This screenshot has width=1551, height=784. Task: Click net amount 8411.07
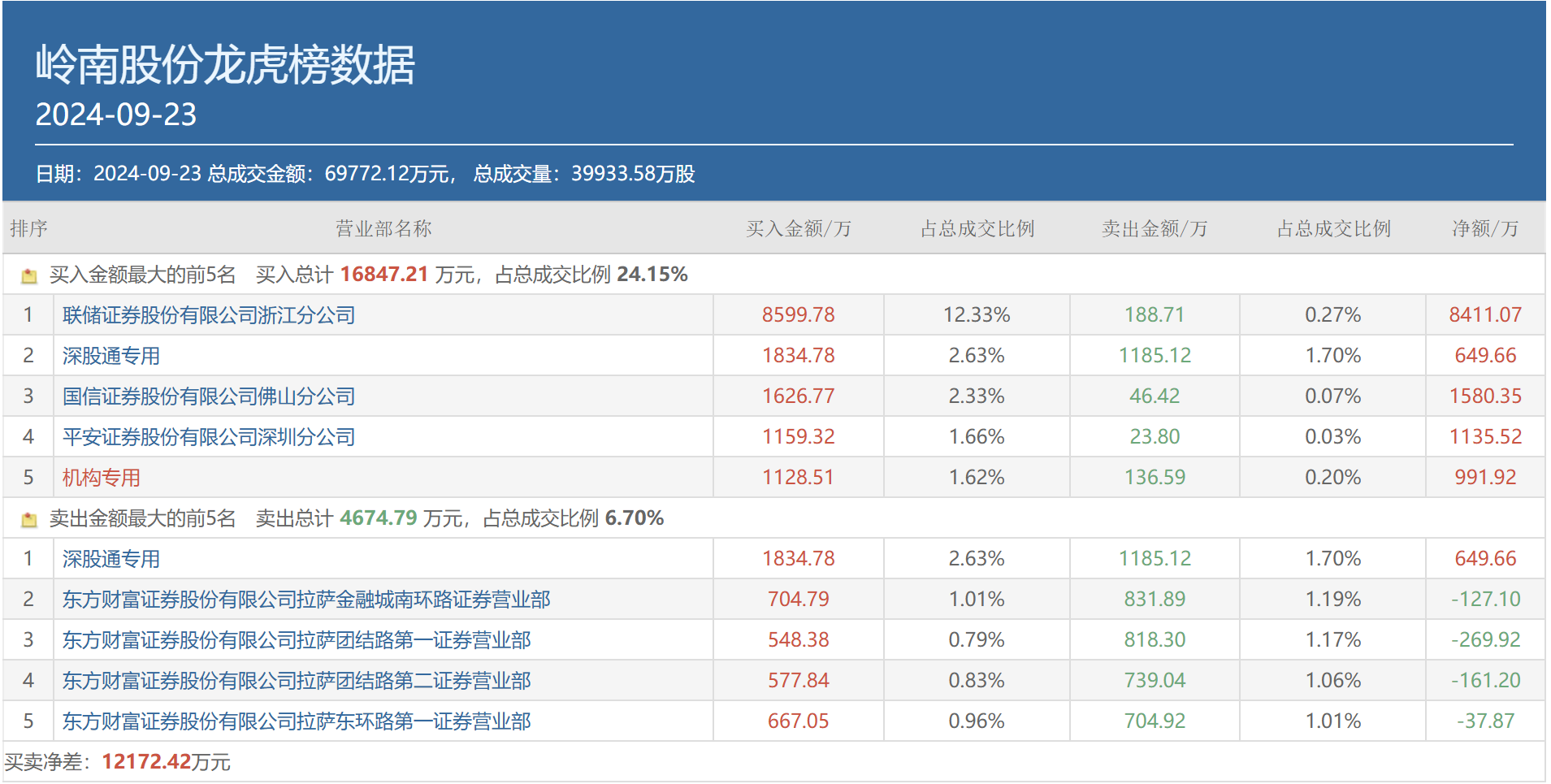pos(1485,315)
